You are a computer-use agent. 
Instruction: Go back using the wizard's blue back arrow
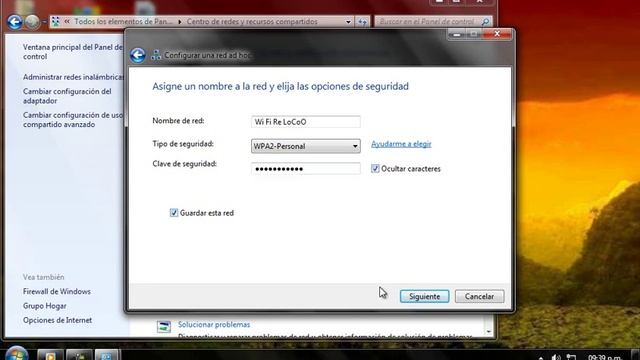[138, 55]
